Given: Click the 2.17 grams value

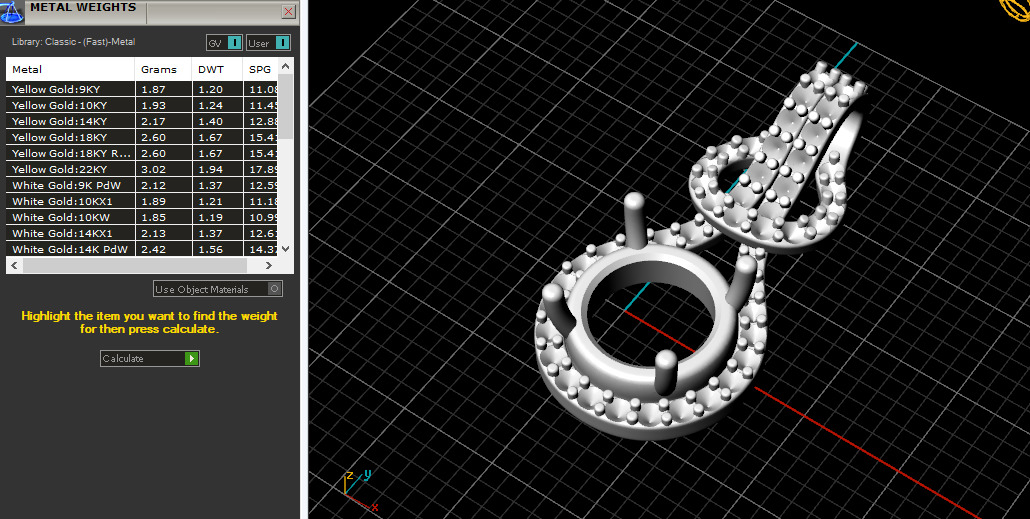Looking at the screenshot, I should pos(153,122).
